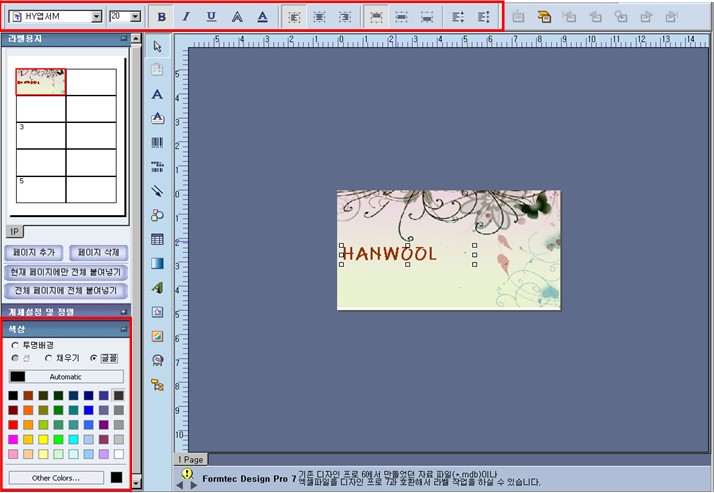Toggle italic text formatting
Viewport: 714px width, 493px height.
[x=186, y=17]
